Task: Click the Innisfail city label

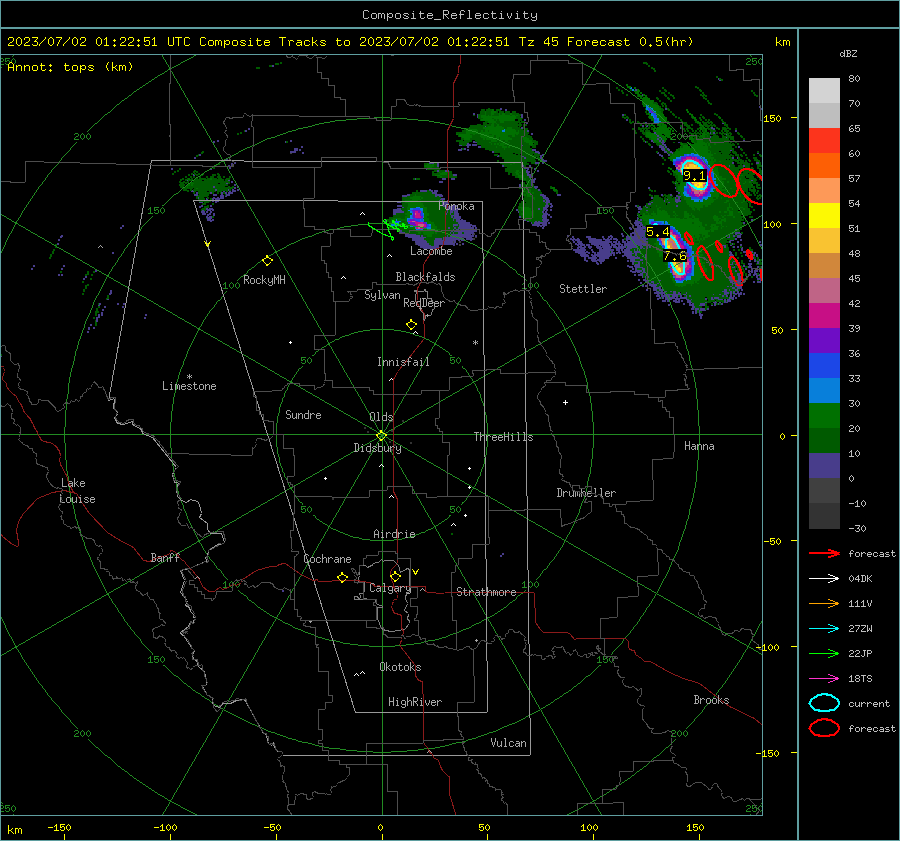Action: tap(403, 362)
